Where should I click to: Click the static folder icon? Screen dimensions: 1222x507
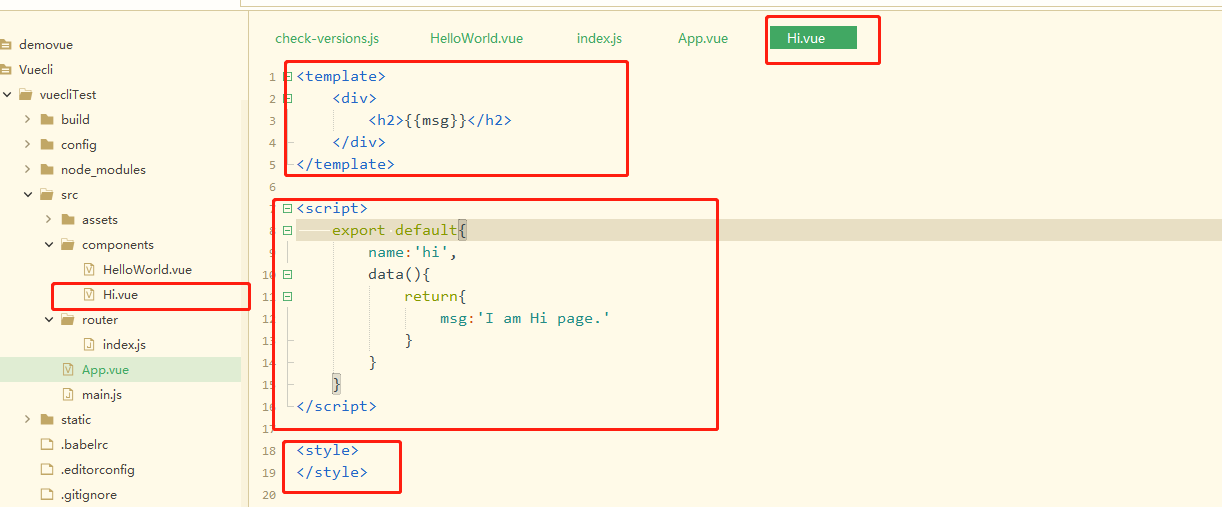tap(47, 419)
